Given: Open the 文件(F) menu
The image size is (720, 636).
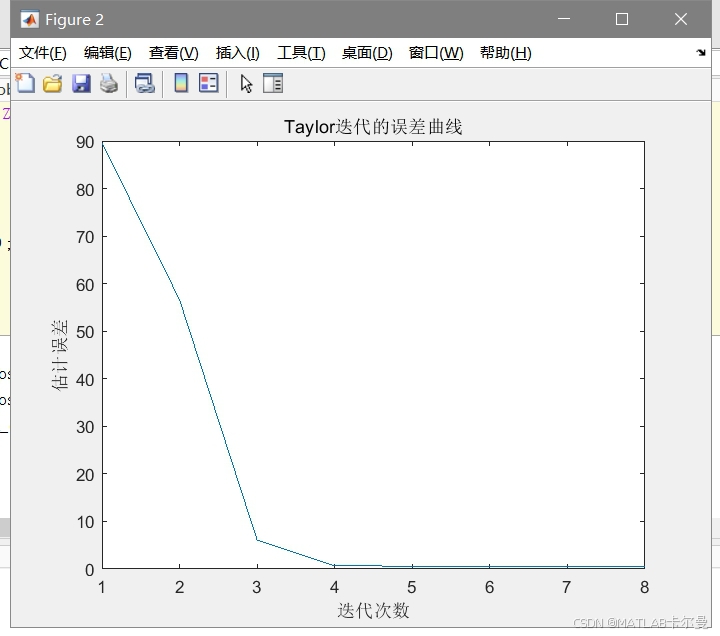Looking at the screenshot, I should coord(43,53).
